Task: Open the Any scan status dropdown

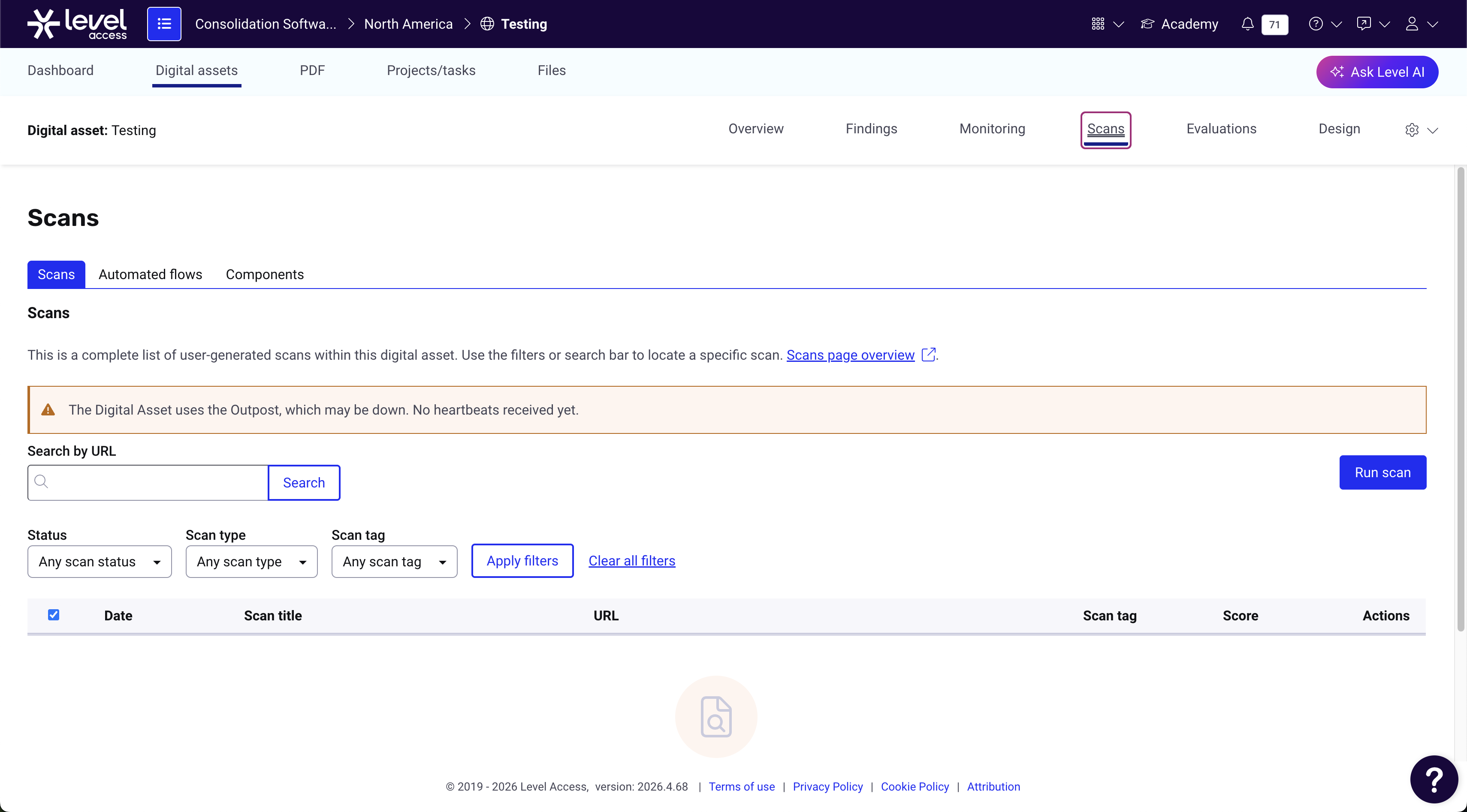Action: point(100,562)
